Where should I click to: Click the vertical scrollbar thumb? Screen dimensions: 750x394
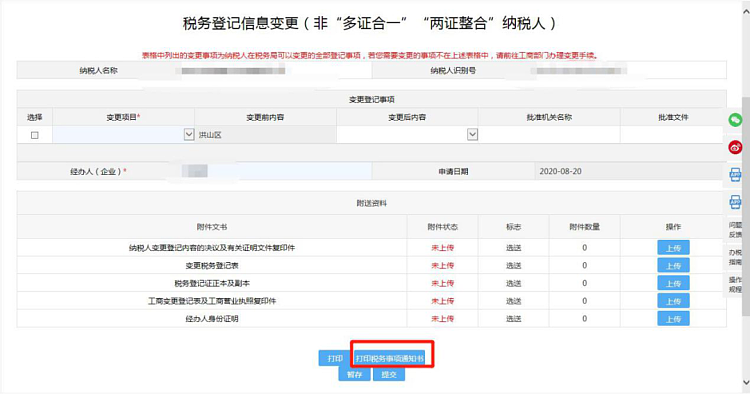tap(746, 206)
